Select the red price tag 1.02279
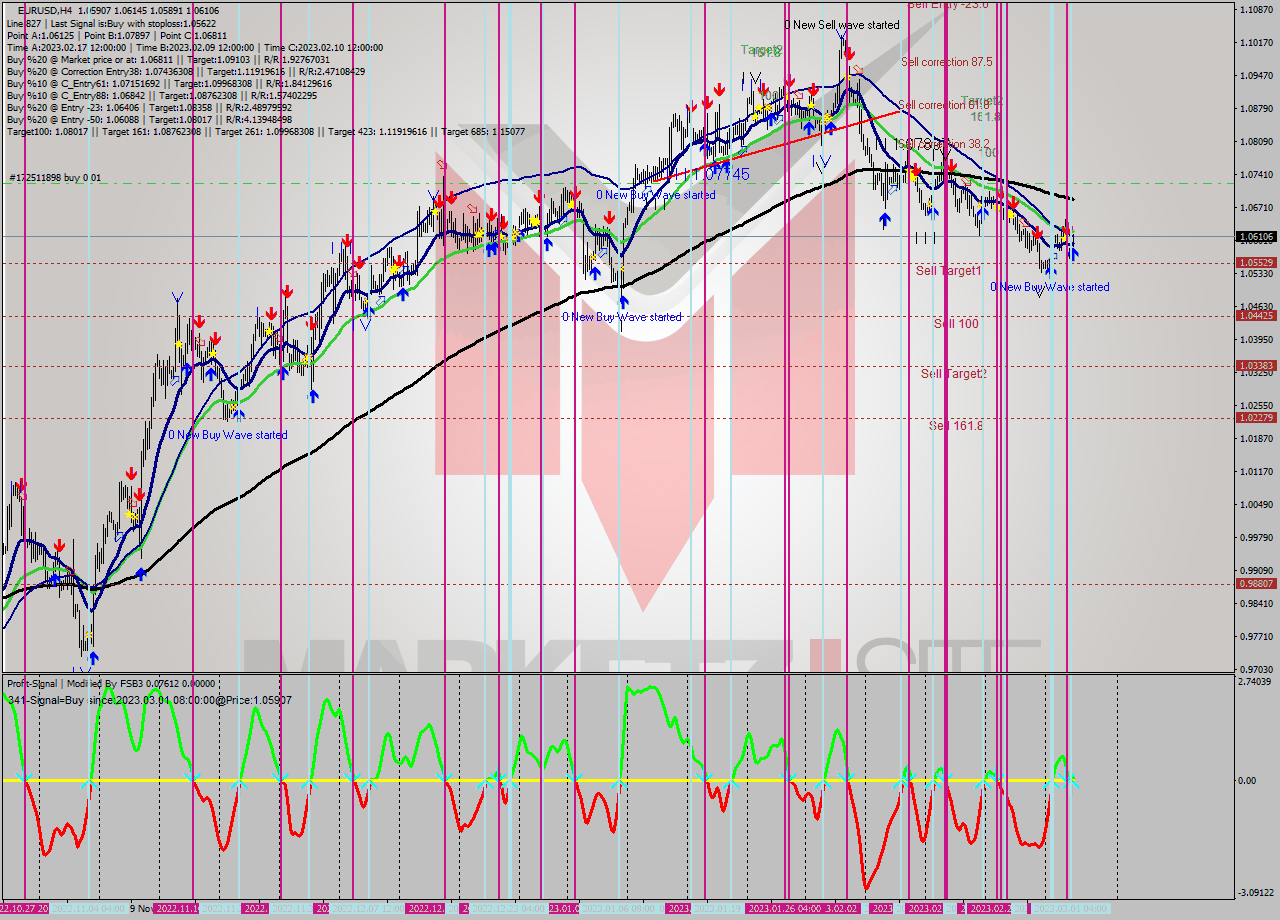The height and width of the screenshot is (920, 1280). [1255, 418]
